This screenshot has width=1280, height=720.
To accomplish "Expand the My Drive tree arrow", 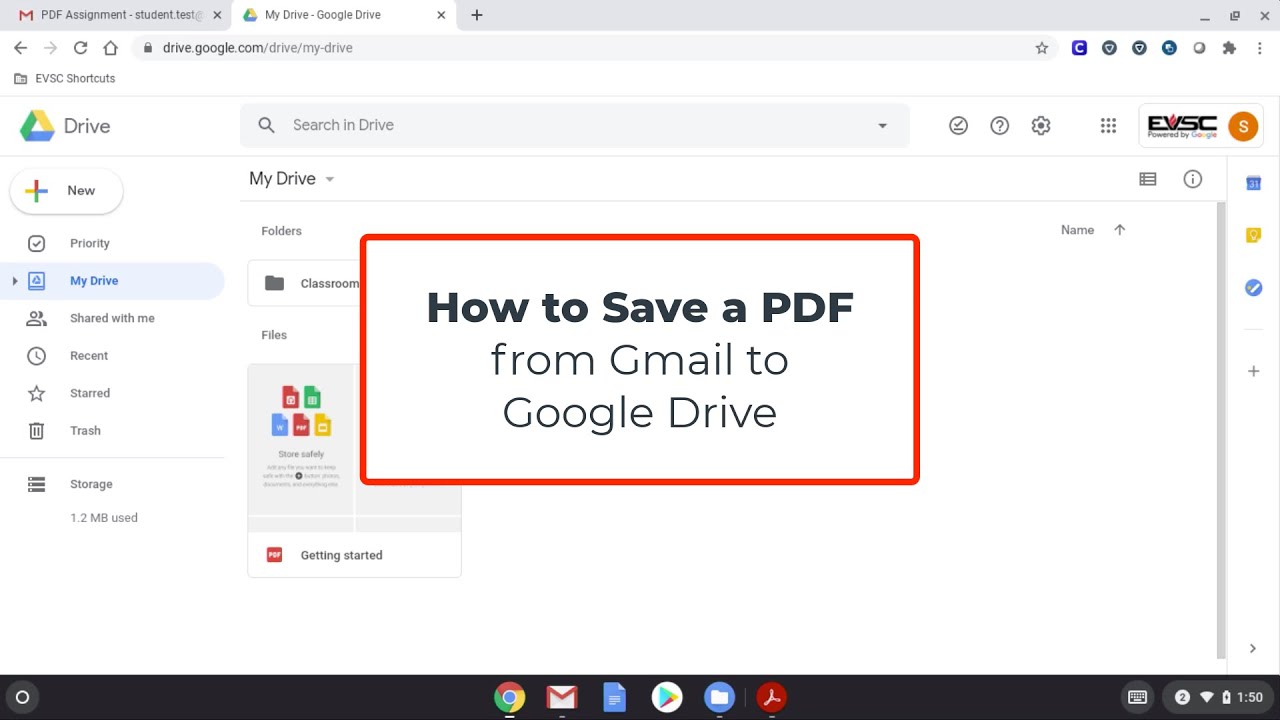I will [14, 281].
